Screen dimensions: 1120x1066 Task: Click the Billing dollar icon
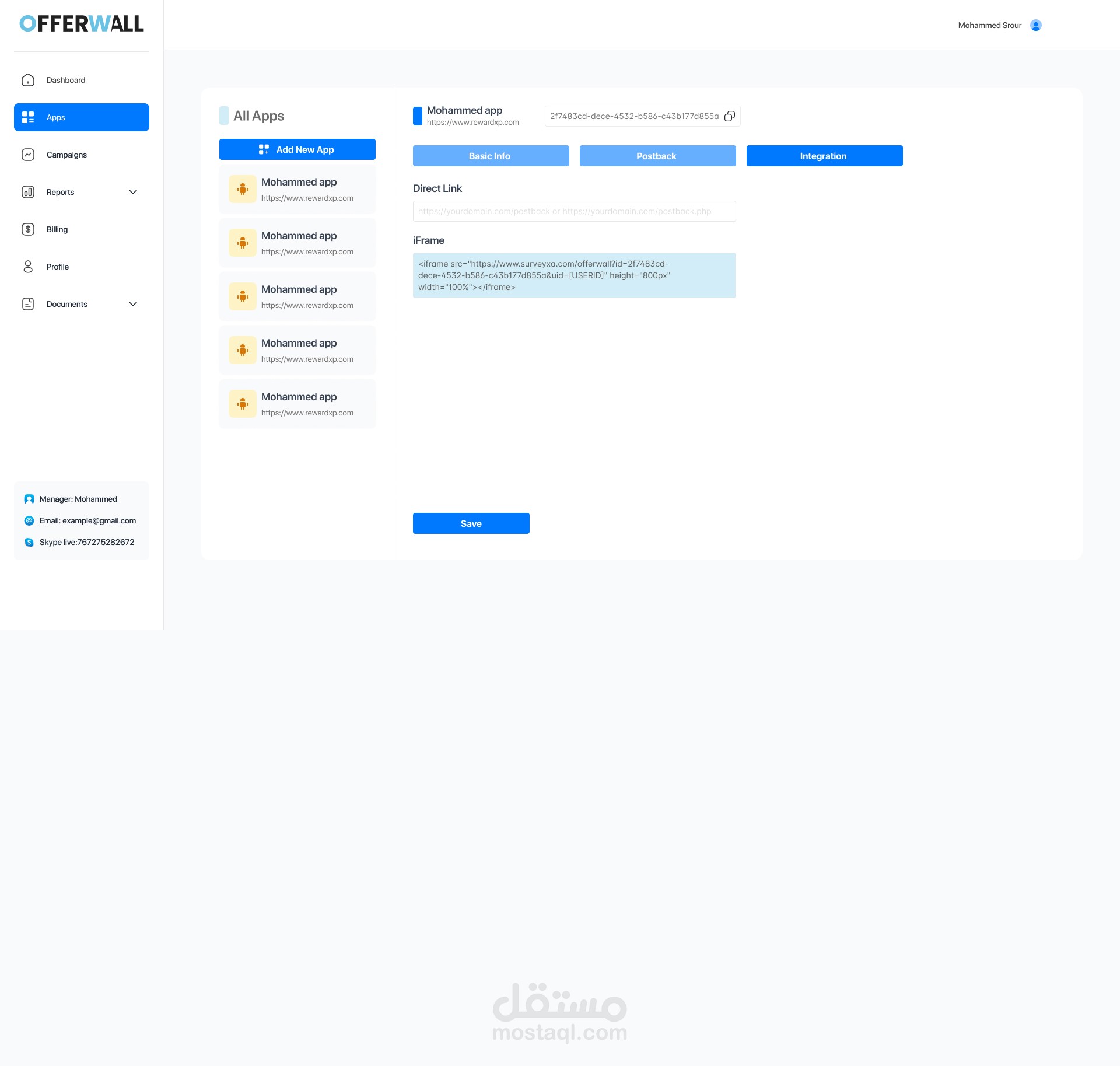[x=28, y=229]
